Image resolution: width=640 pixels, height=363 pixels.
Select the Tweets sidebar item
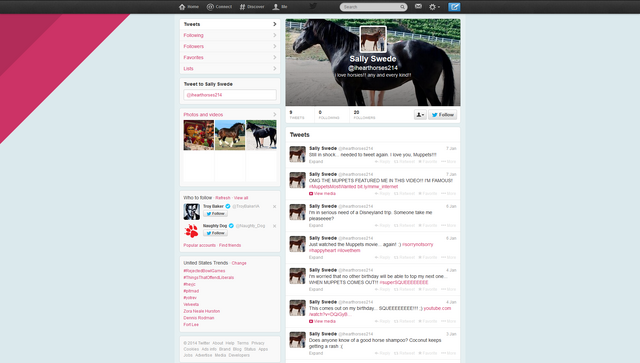click(230, 24)
